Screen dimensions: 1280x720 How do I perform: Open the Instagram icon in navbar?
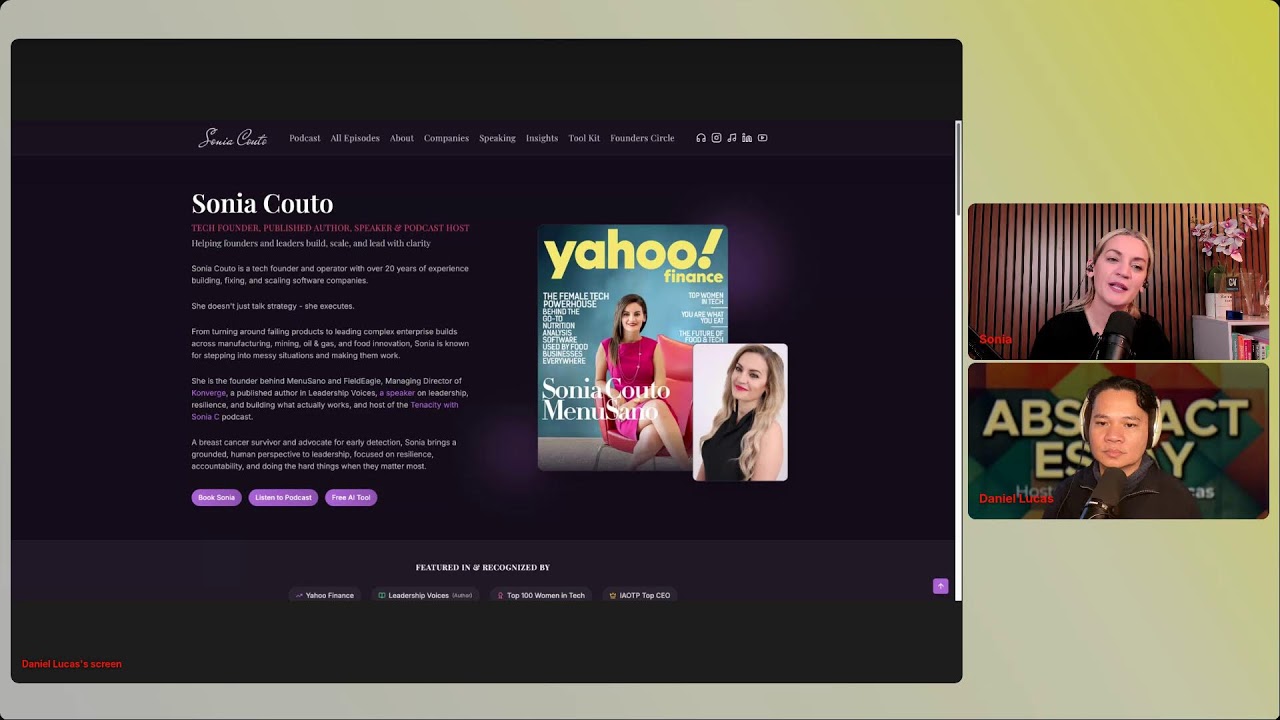716,138
